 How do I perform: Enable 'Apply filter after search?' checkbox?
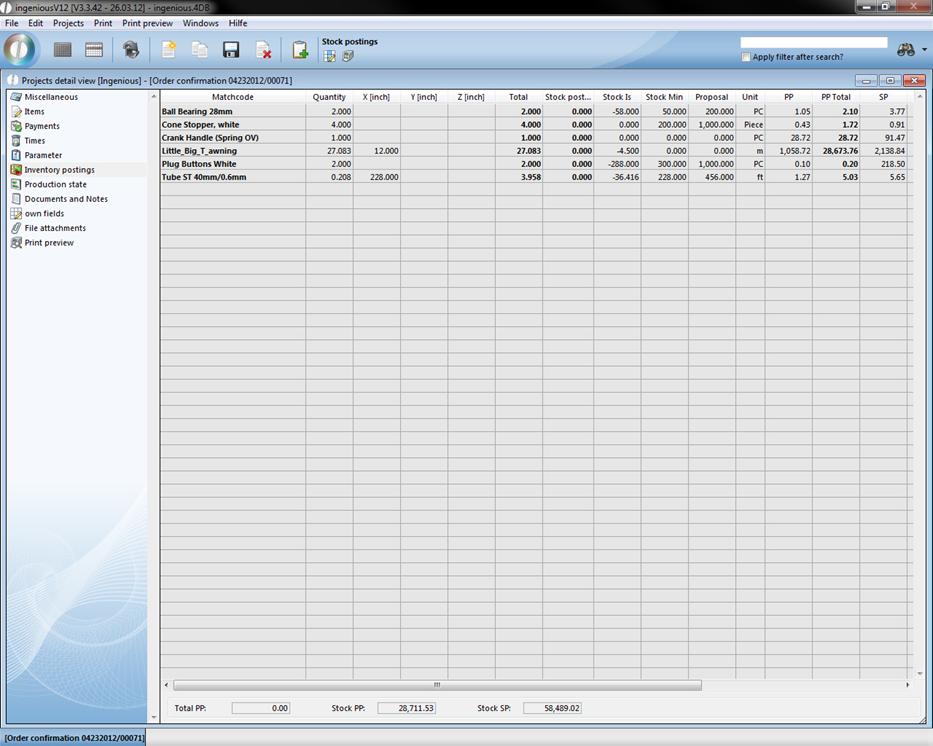tap(746, 57)
